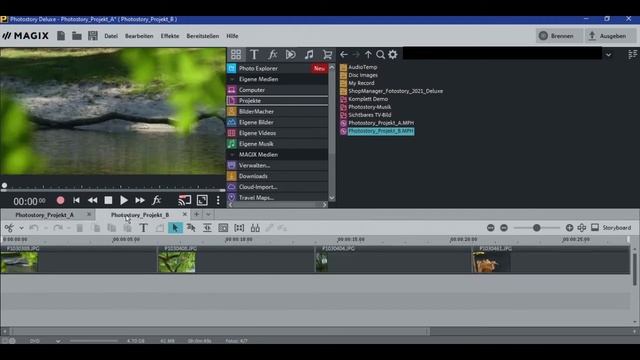Open BilderMacher in the sidebar

(277, 111)
